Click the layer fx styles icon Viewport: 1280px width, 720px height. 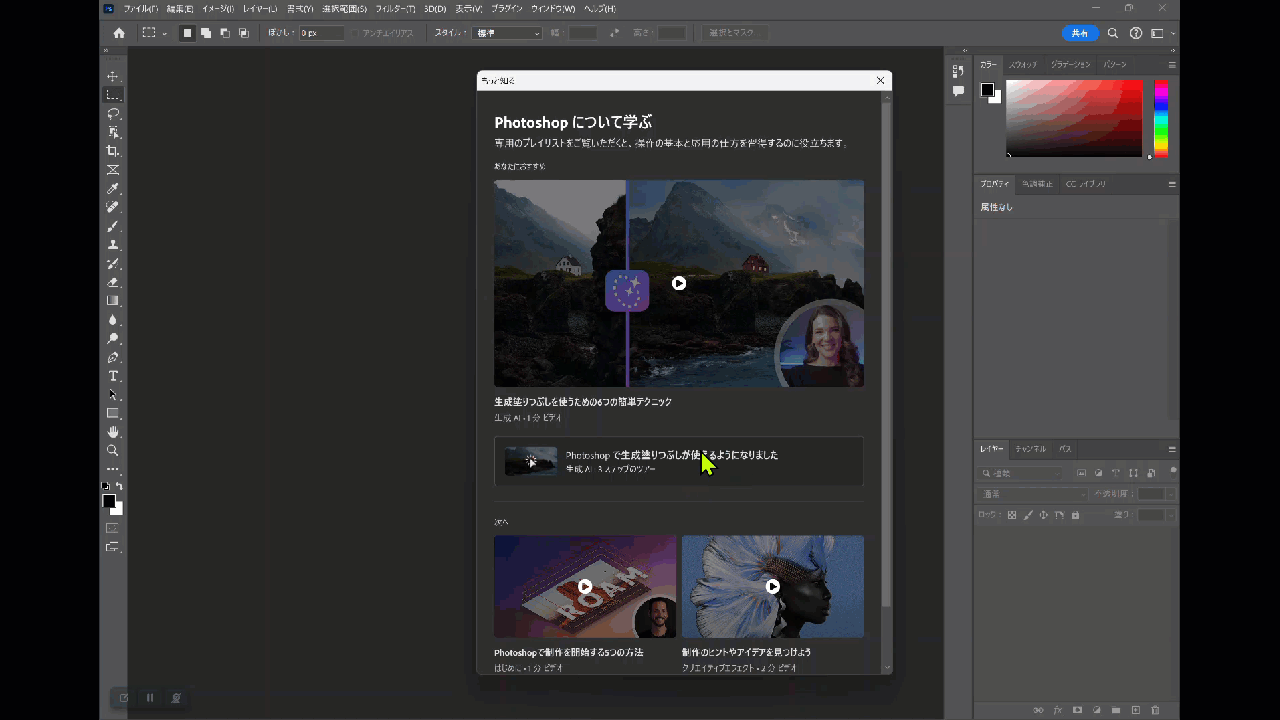click(x=1057, y=710)
